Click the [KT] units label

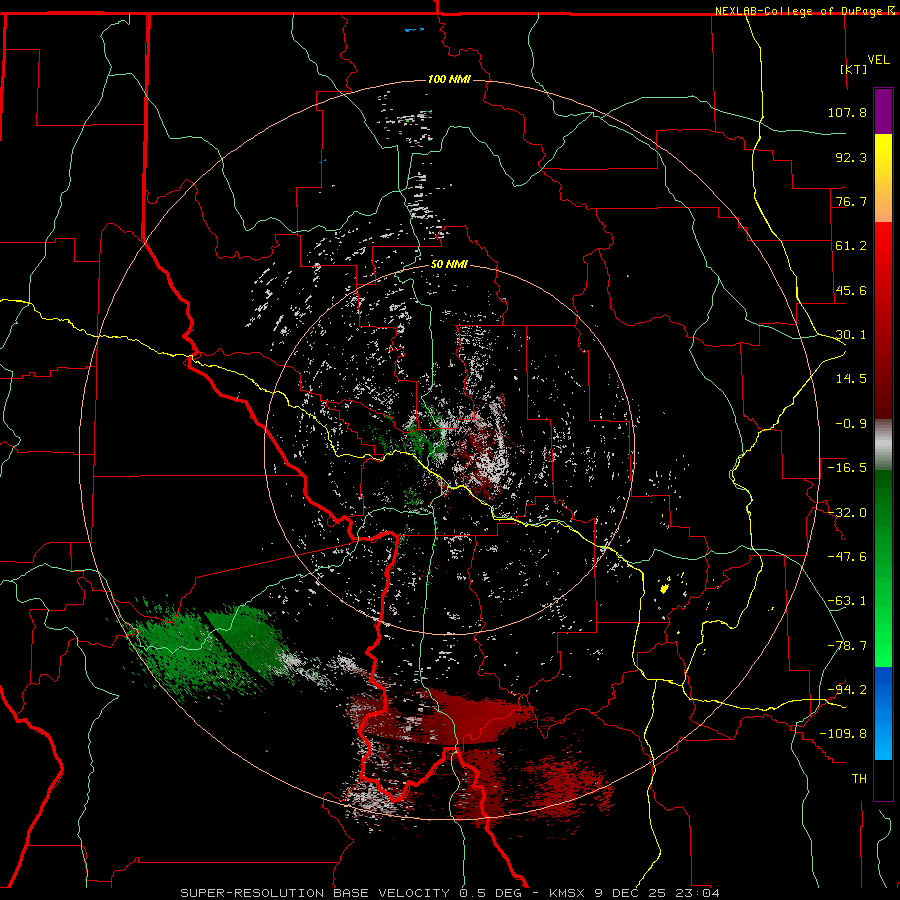(x=854, y=69)
